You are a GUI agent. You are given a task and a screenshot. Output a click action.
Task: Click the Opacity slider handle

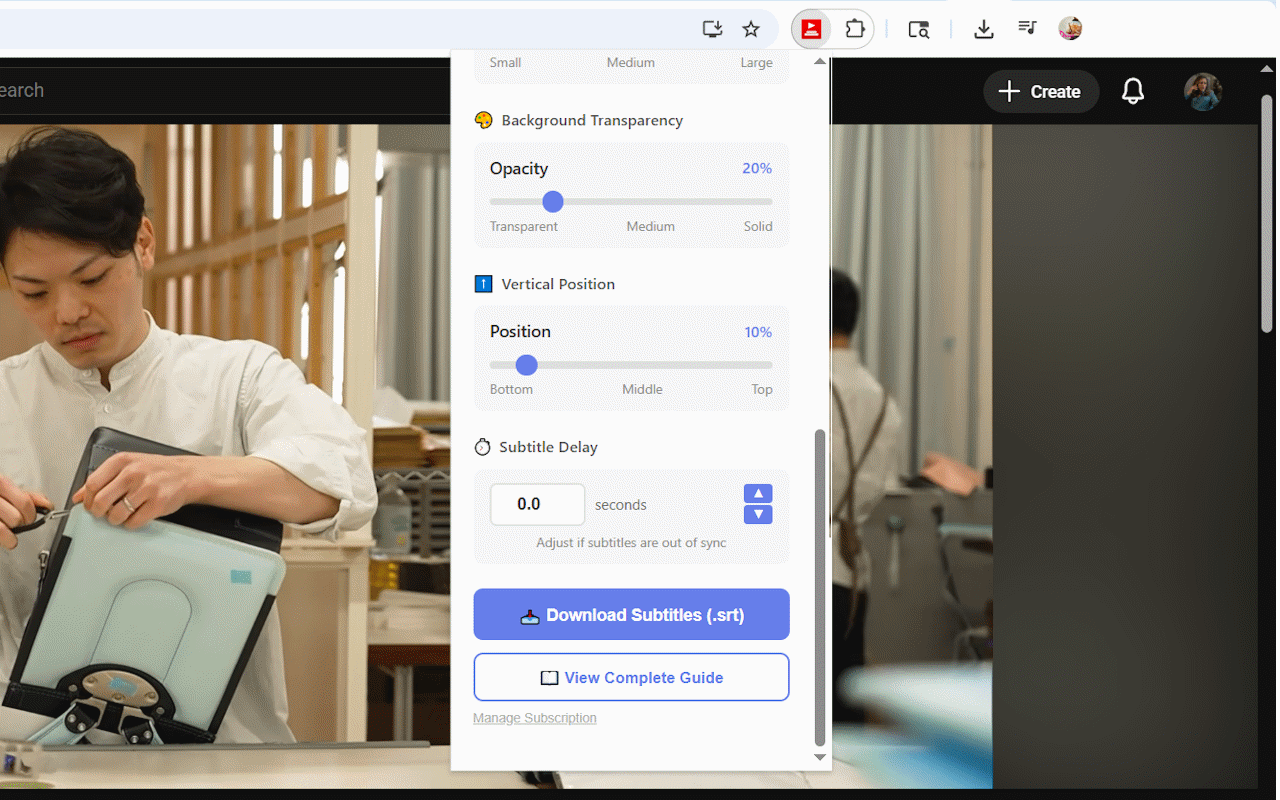[x=553, y=202]
